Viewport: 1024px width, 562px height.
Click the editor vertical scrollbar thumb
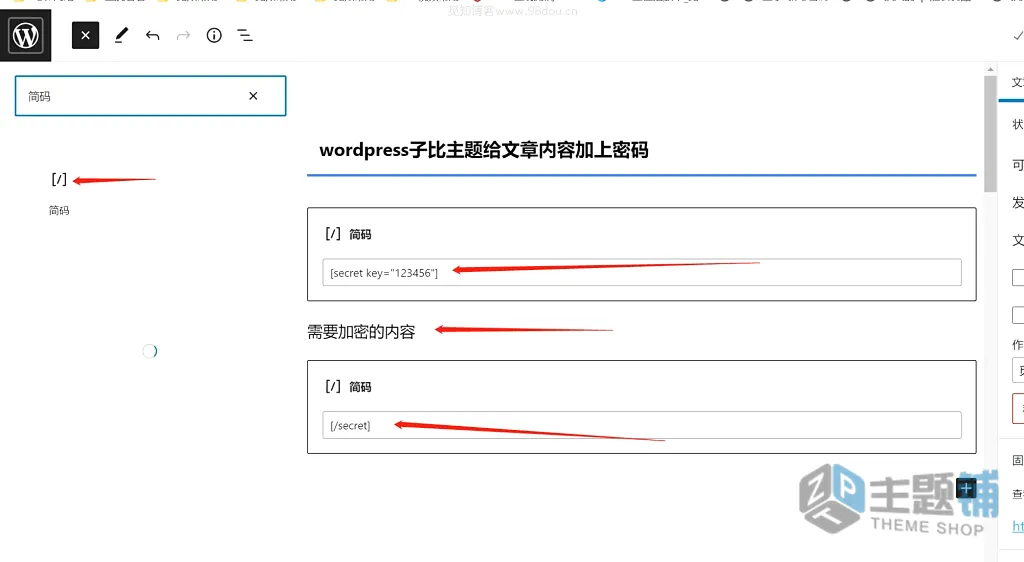(x=990, y=134)
